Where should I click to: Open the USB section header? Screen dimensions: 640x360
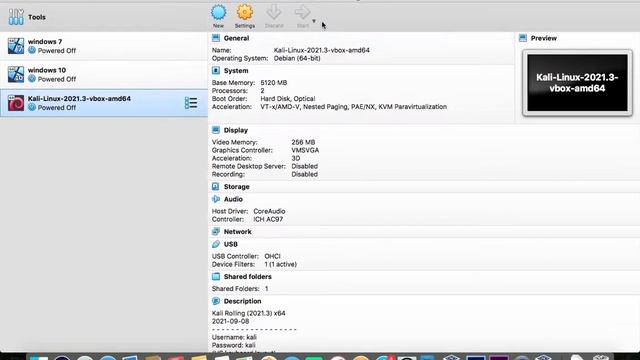[231, 244]
